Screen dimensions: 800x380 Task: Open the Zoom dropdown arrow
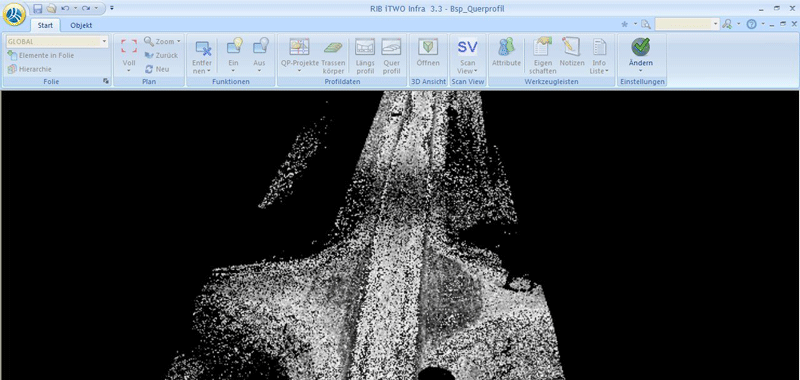(x=179, y=42)
